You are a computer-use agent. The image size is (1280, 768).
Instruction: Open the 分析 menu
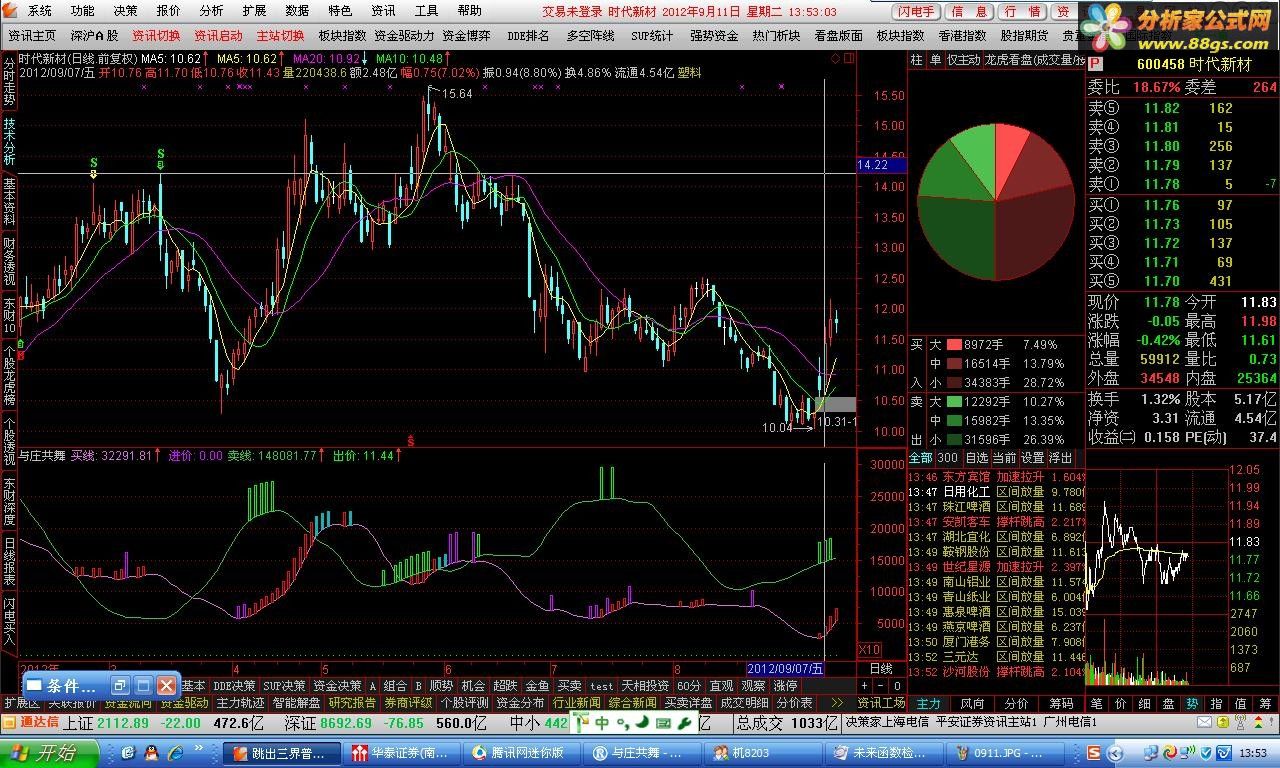[x=211, y=11]
